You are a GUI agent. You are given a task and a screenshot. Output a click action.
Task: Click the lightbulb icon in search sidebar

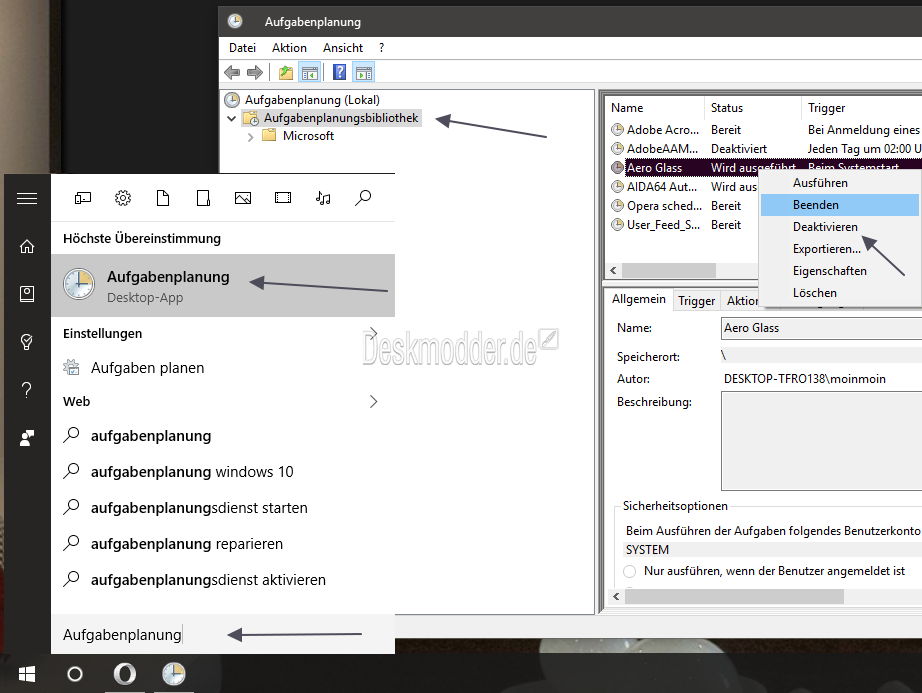point(27,342)
